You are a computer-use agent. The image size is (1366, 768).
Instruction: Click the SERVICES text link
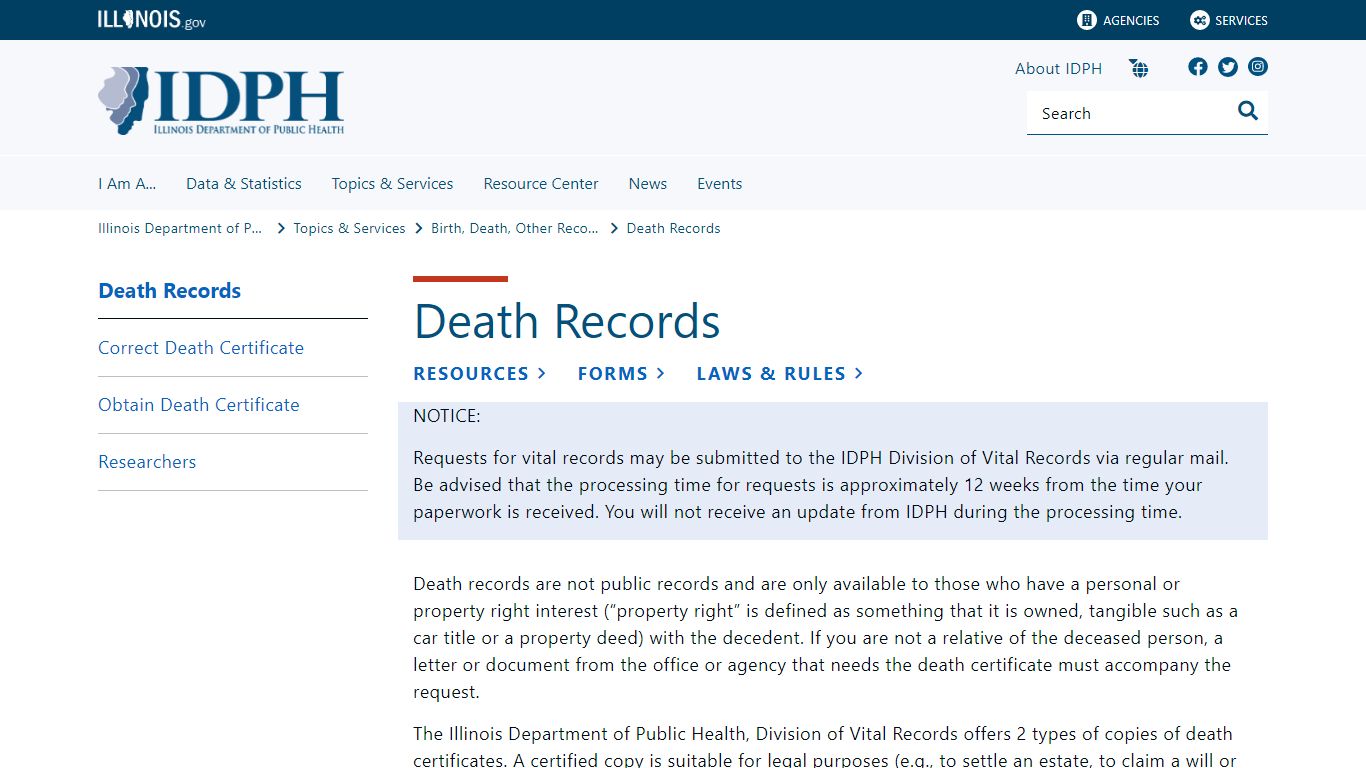pyautogui.click(x=1241, y=20)
